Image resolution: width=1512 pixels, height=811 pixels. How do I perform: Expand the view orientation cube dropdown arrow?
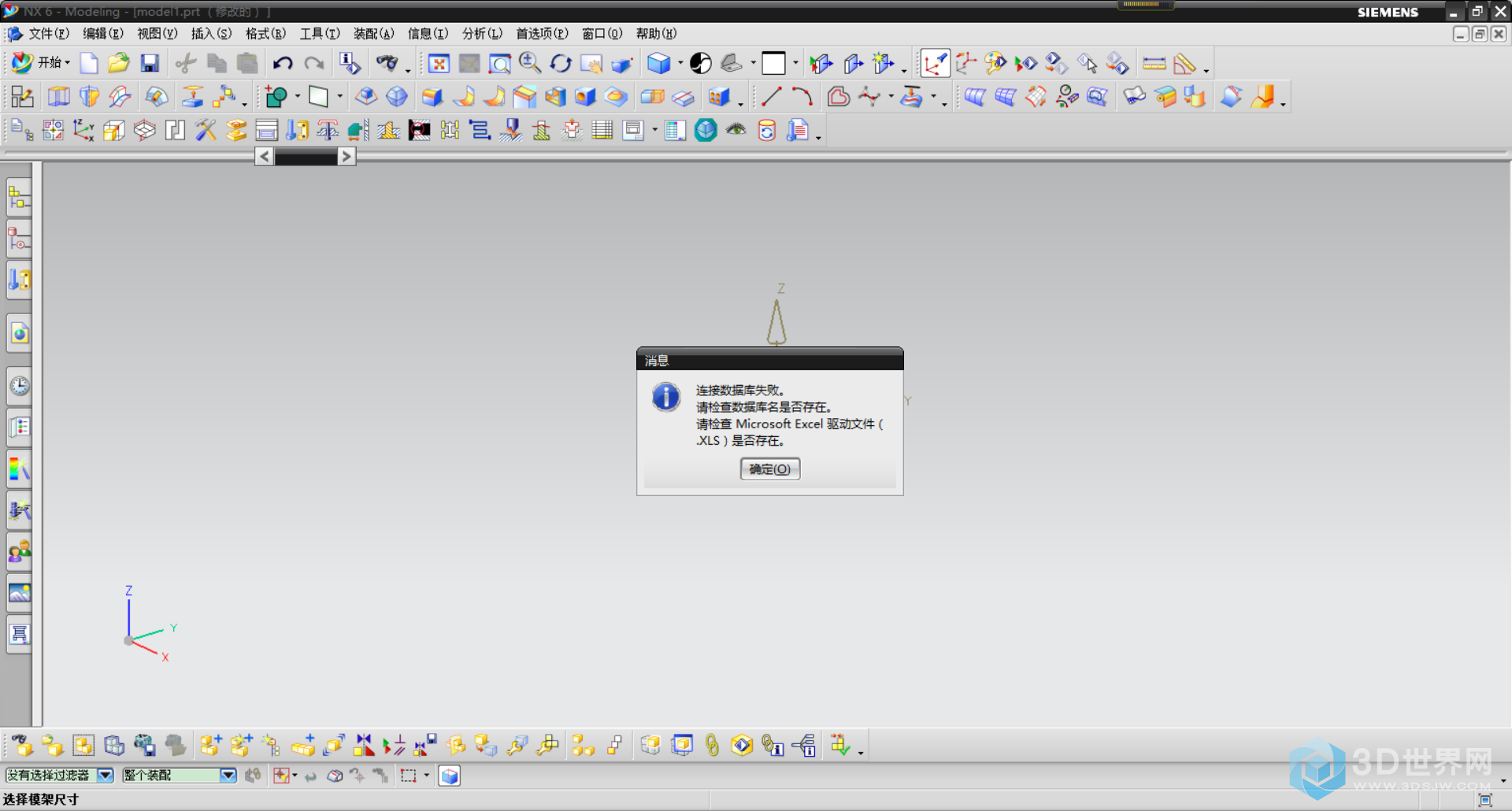[680, 63]
